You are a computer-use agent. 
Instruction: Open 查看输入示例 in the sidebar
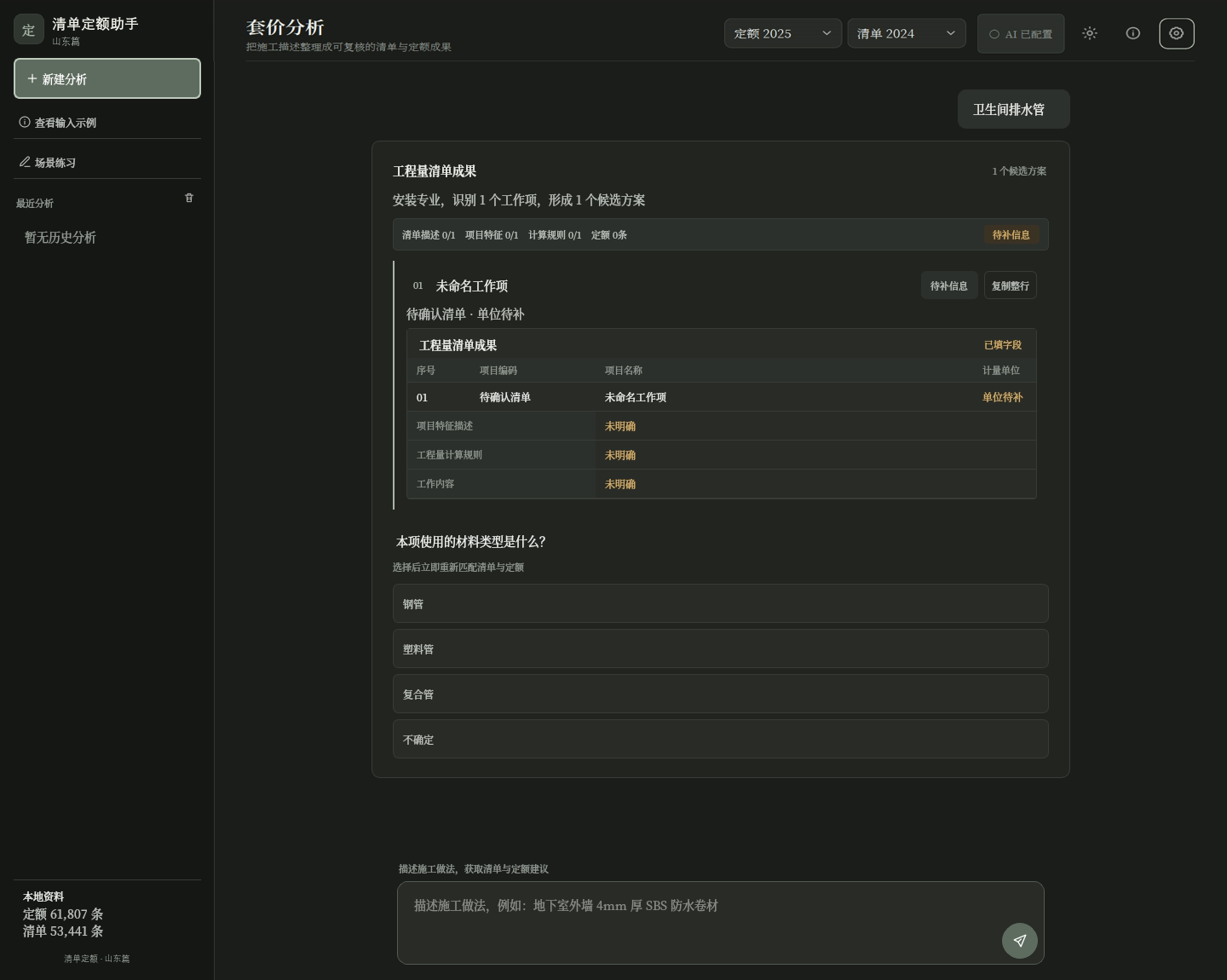tap(107, 123)
